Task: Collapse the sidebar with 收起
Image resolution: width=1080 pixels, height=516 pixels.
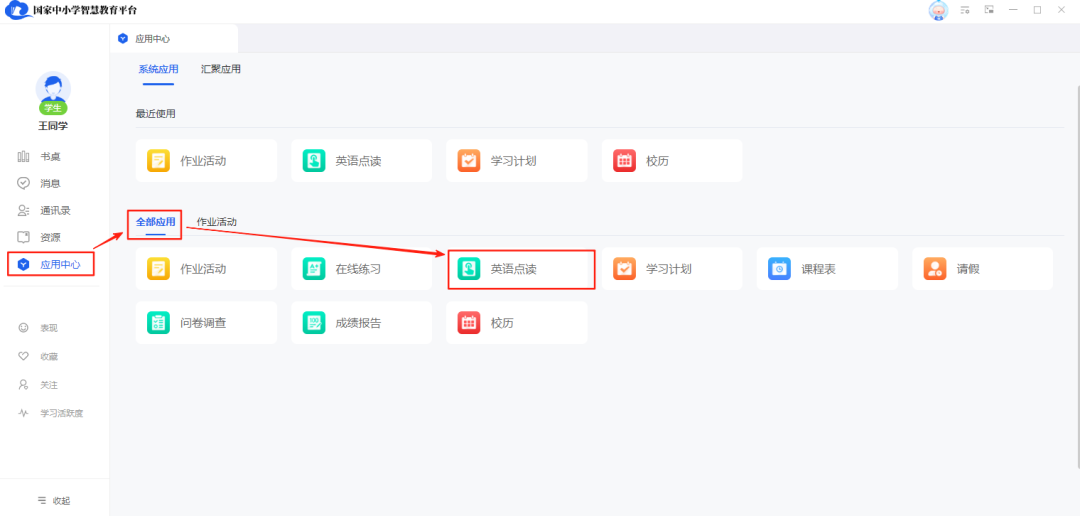Action: coord(54,500)
